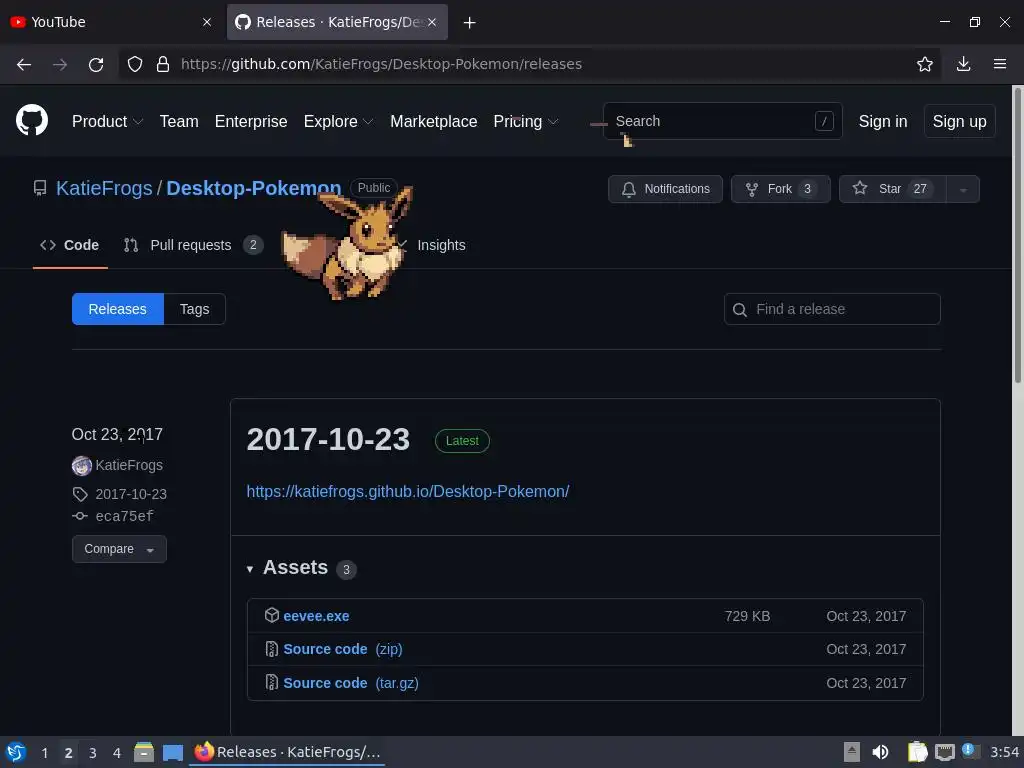Open the Compare dropdown button
1024x768 pixels.
point(120,549)
